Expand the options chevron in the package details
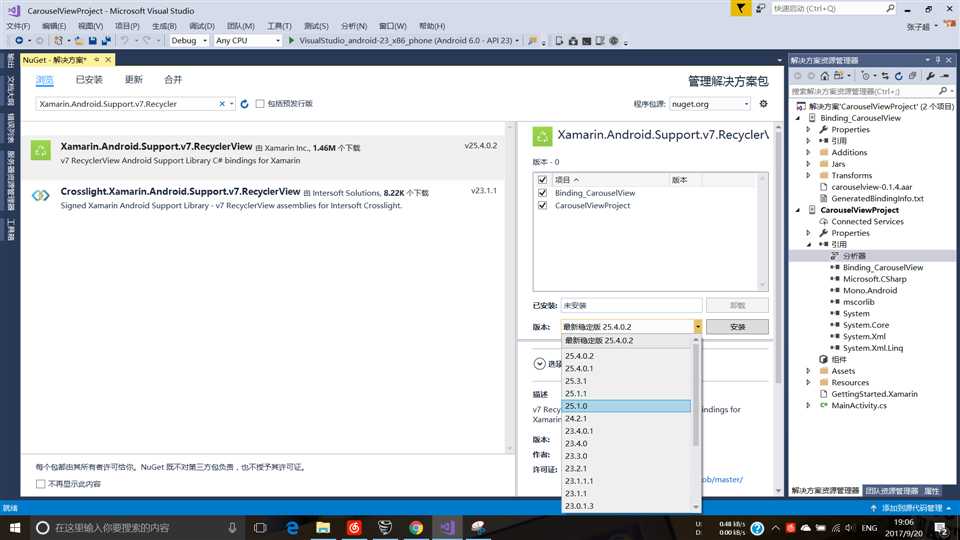The width and height of the screenshot is (960, 540). pos(539,364)
